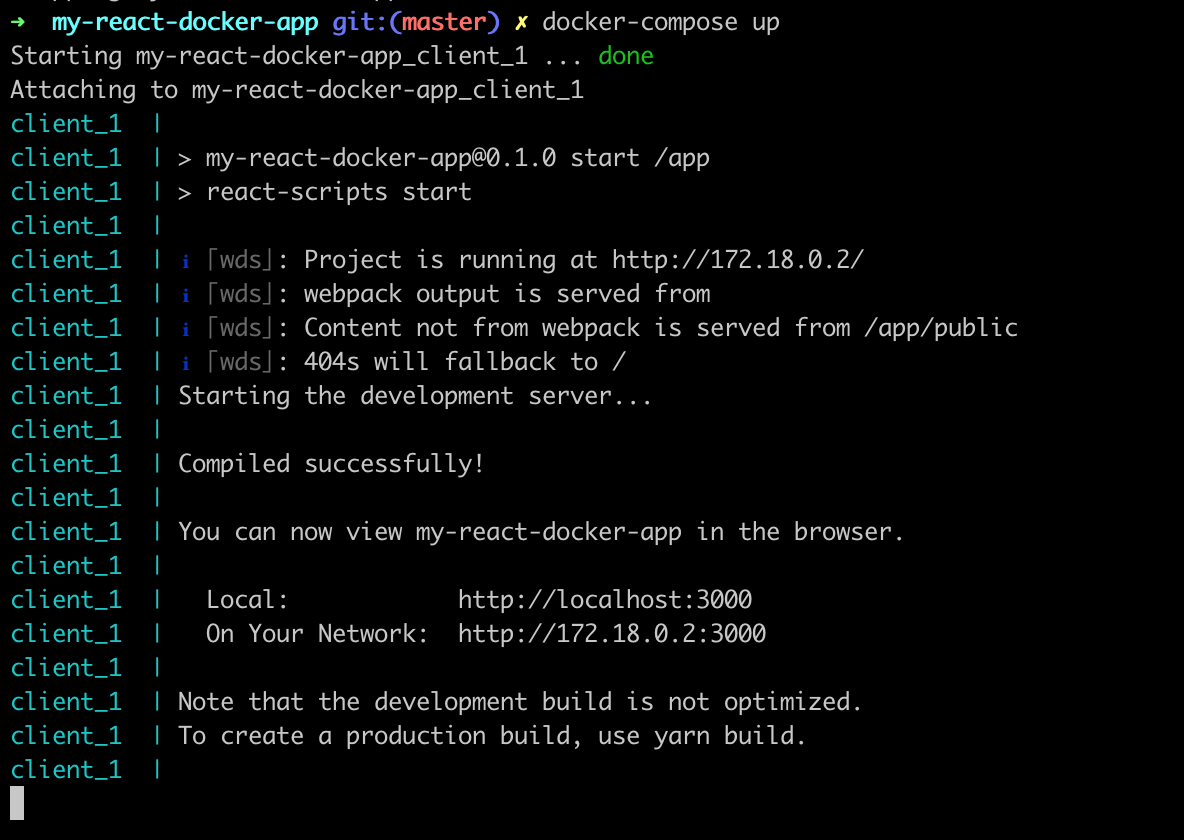The image size is (1184, 840).
Task: Click the info icon on 'webpack output' line
Action: coord(186,295)
